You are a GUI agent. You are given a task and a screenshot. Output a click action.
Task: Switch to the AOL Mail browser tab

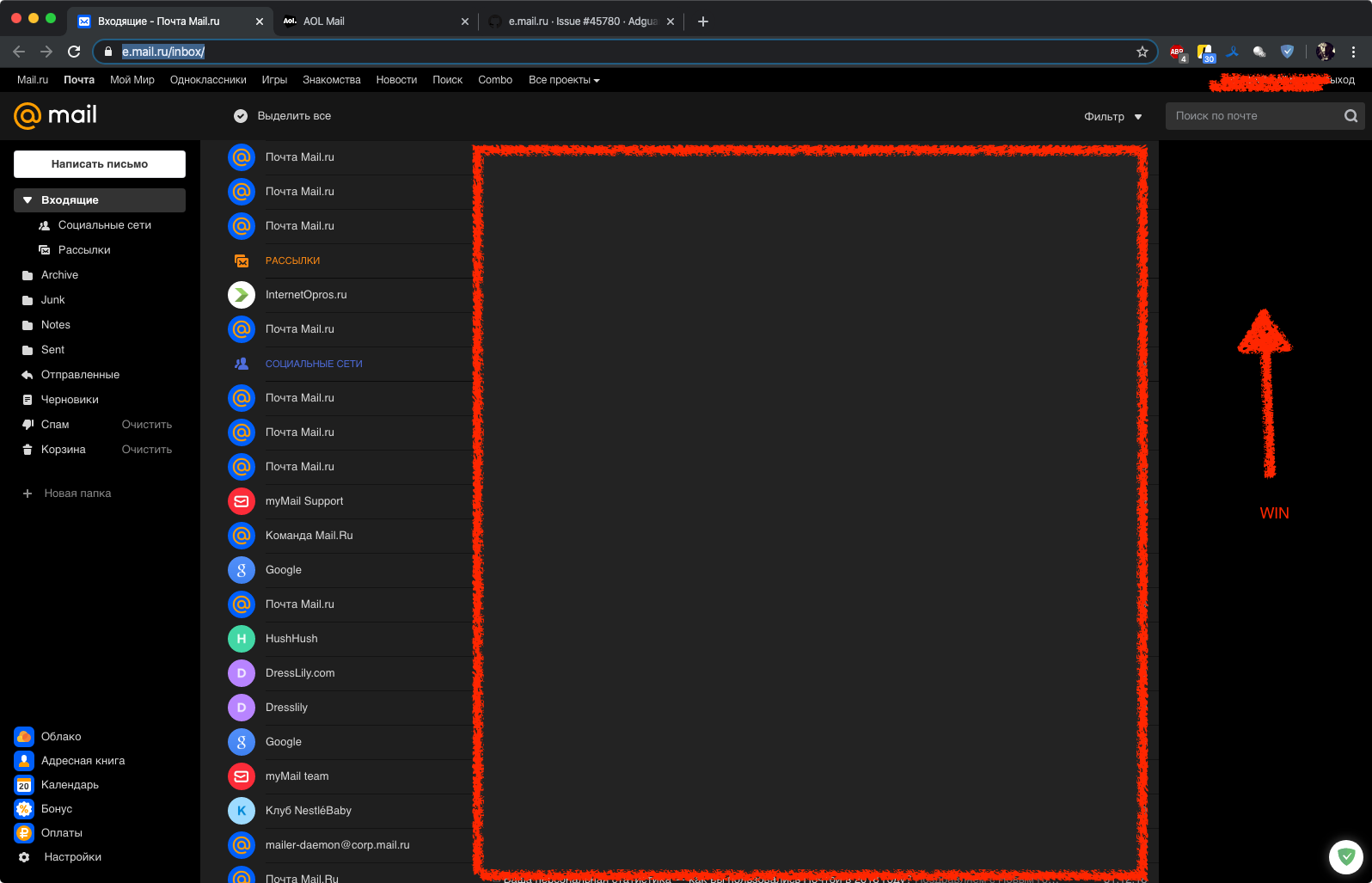tap(373, 21)
